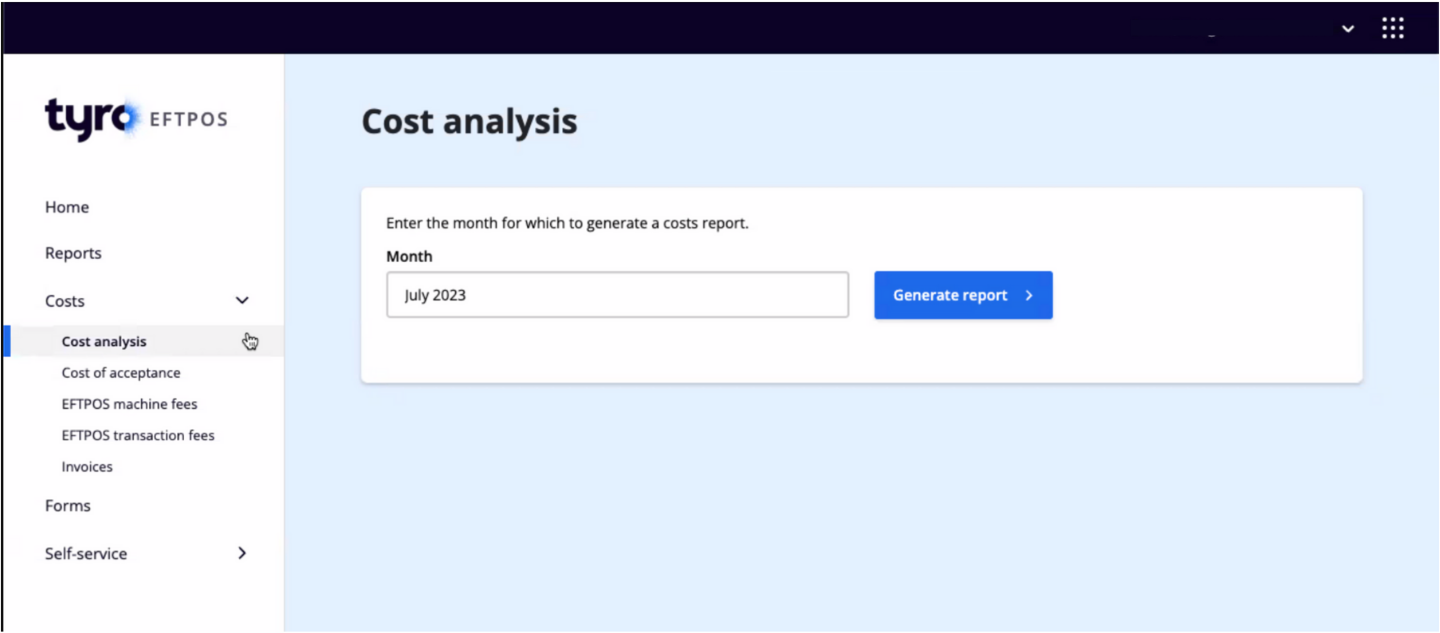Go to the Home page

click(x=67, y=207)
